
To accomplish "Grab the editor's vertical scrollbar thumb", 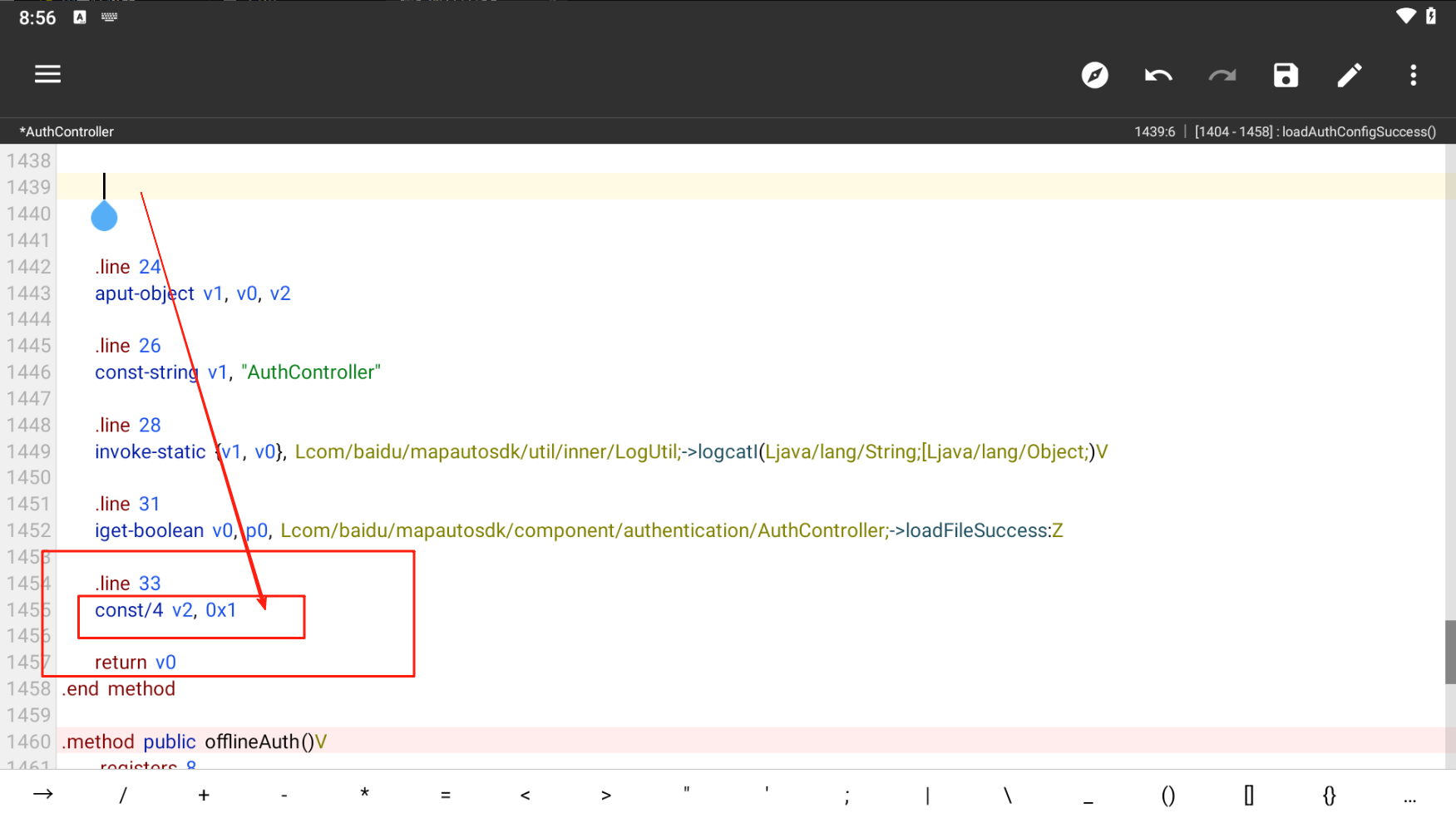I will point(1450,652).
